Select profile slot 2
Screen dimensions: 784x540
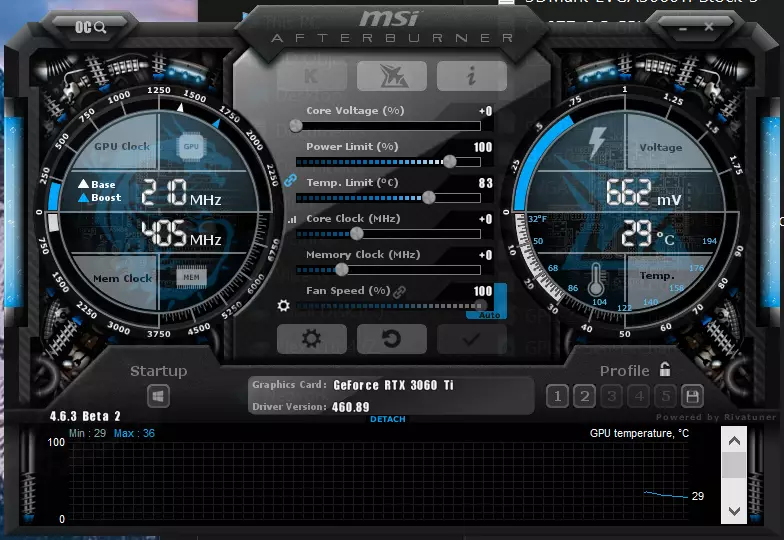pos(584,397)
